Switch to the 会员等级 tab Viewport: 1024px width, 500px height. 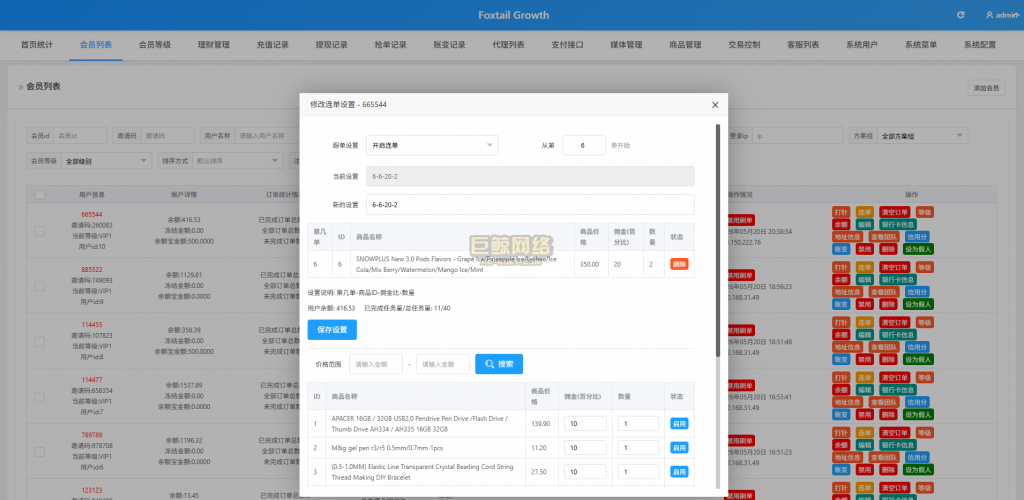[155, 45]
